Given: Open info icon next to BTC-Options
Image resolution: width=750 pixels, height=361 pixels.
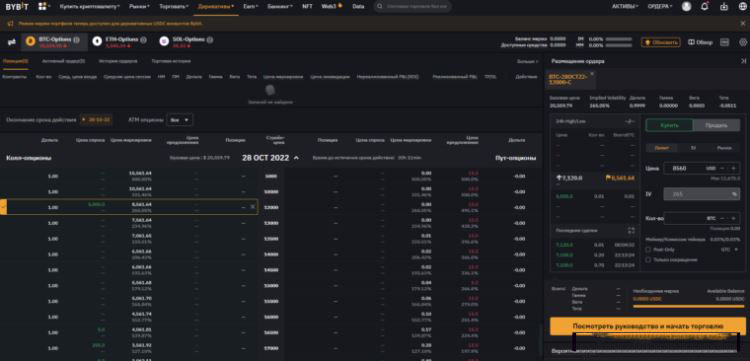Looking at the screenshot, I should tap(77, 40).
